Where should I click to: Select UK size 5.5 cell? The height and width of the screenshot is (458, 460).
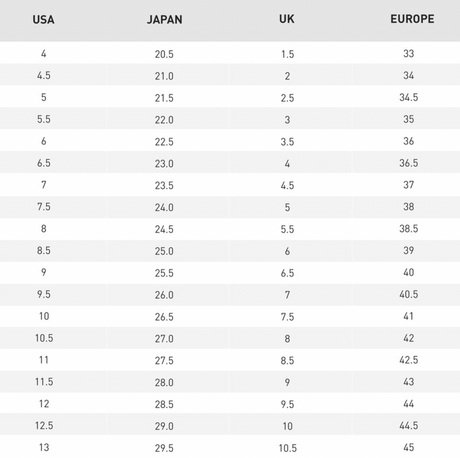click(x=287, y=229)
